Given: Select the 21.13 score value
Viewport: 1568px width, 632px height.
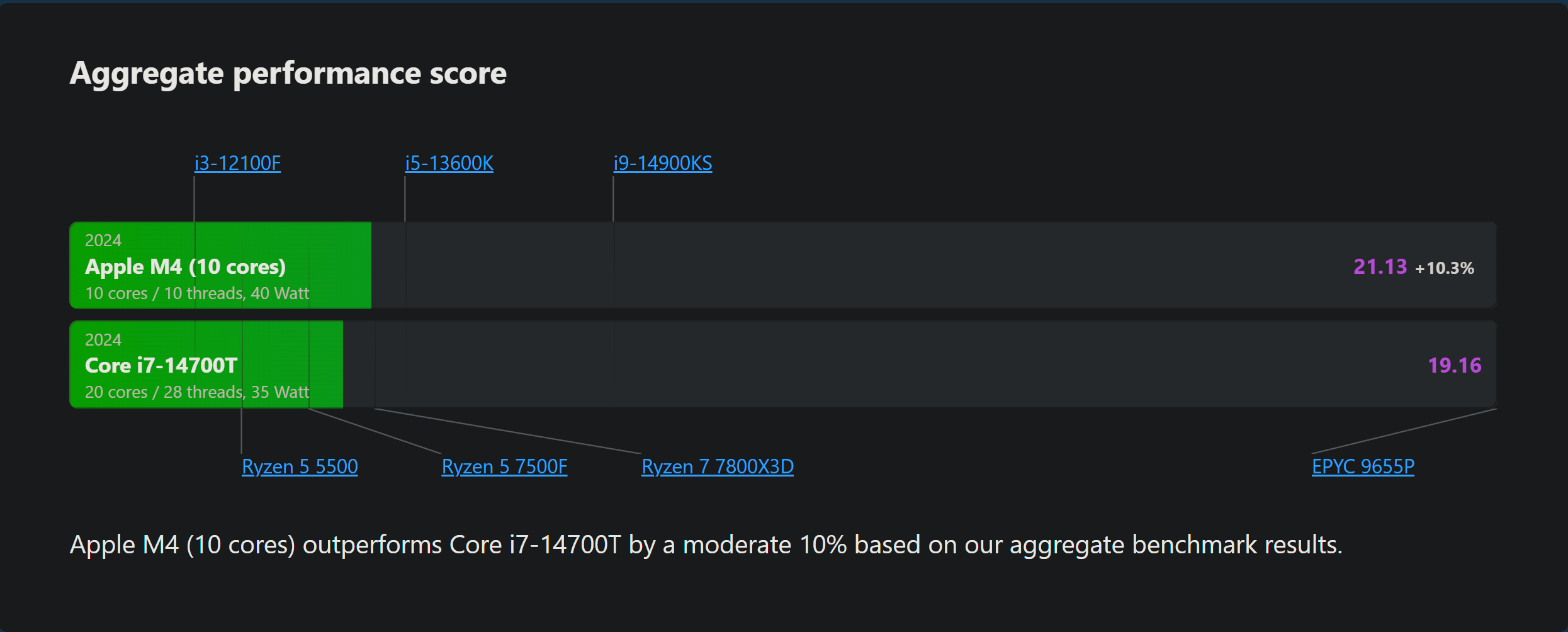Looking at the screenshot, I should point(1380,267).
